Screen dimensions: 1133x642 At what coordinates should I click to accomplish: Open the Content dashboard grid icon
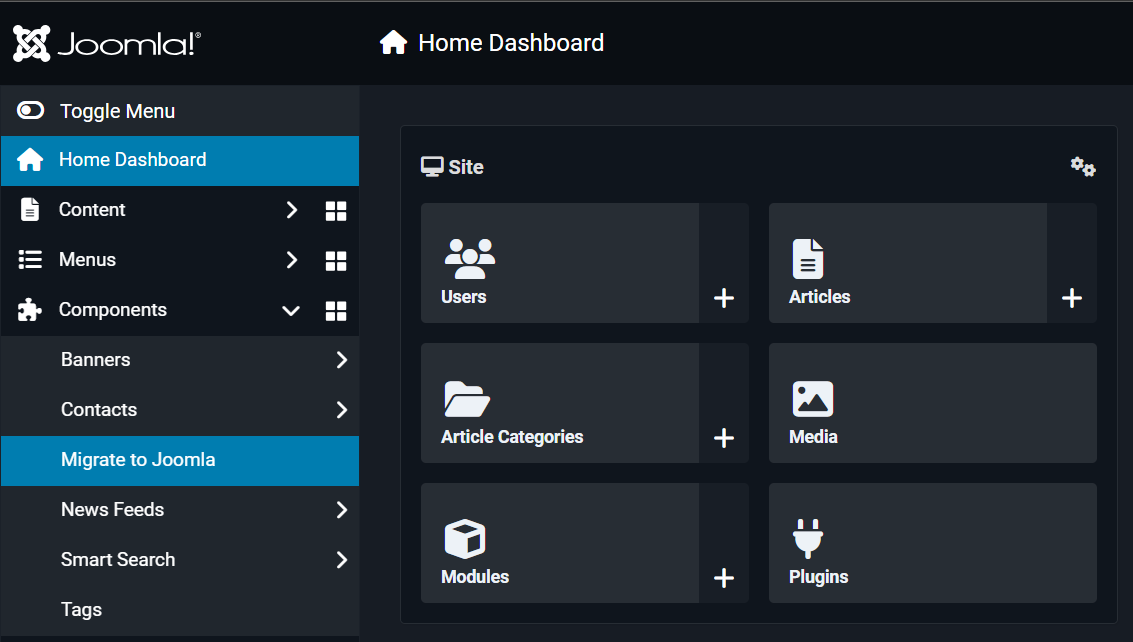[x=336, y=211]
